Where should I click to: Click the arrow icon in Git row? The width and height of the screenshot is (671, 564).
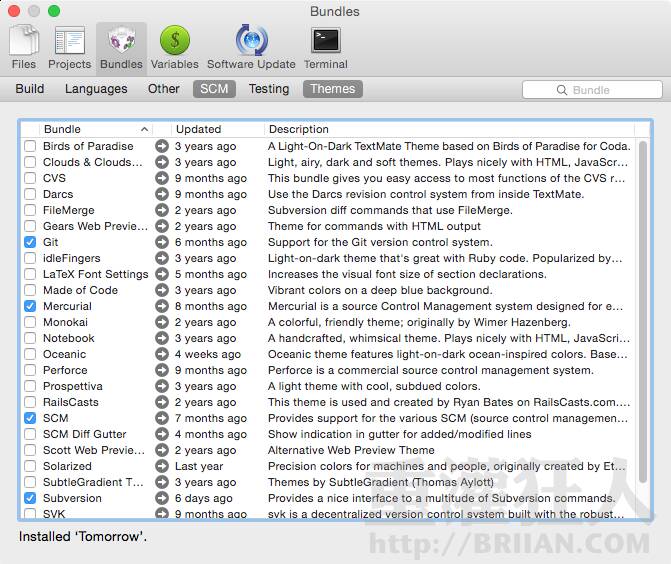[x=162, y=242]
